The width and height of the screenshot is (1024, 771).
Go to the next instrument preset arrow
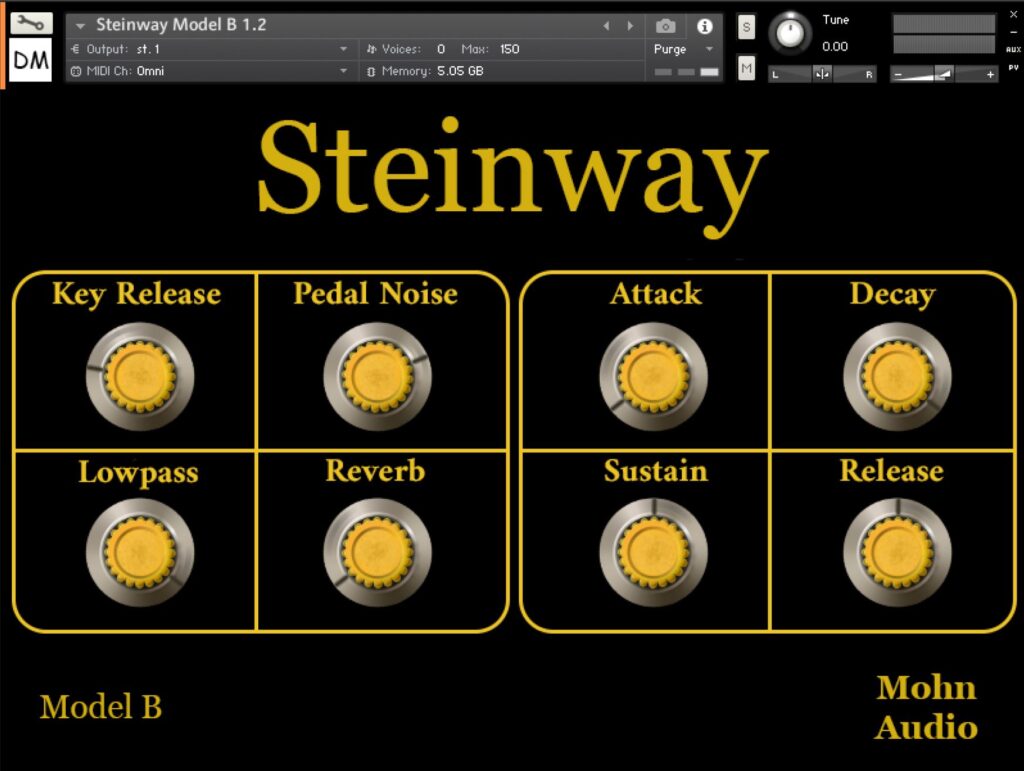630,25
